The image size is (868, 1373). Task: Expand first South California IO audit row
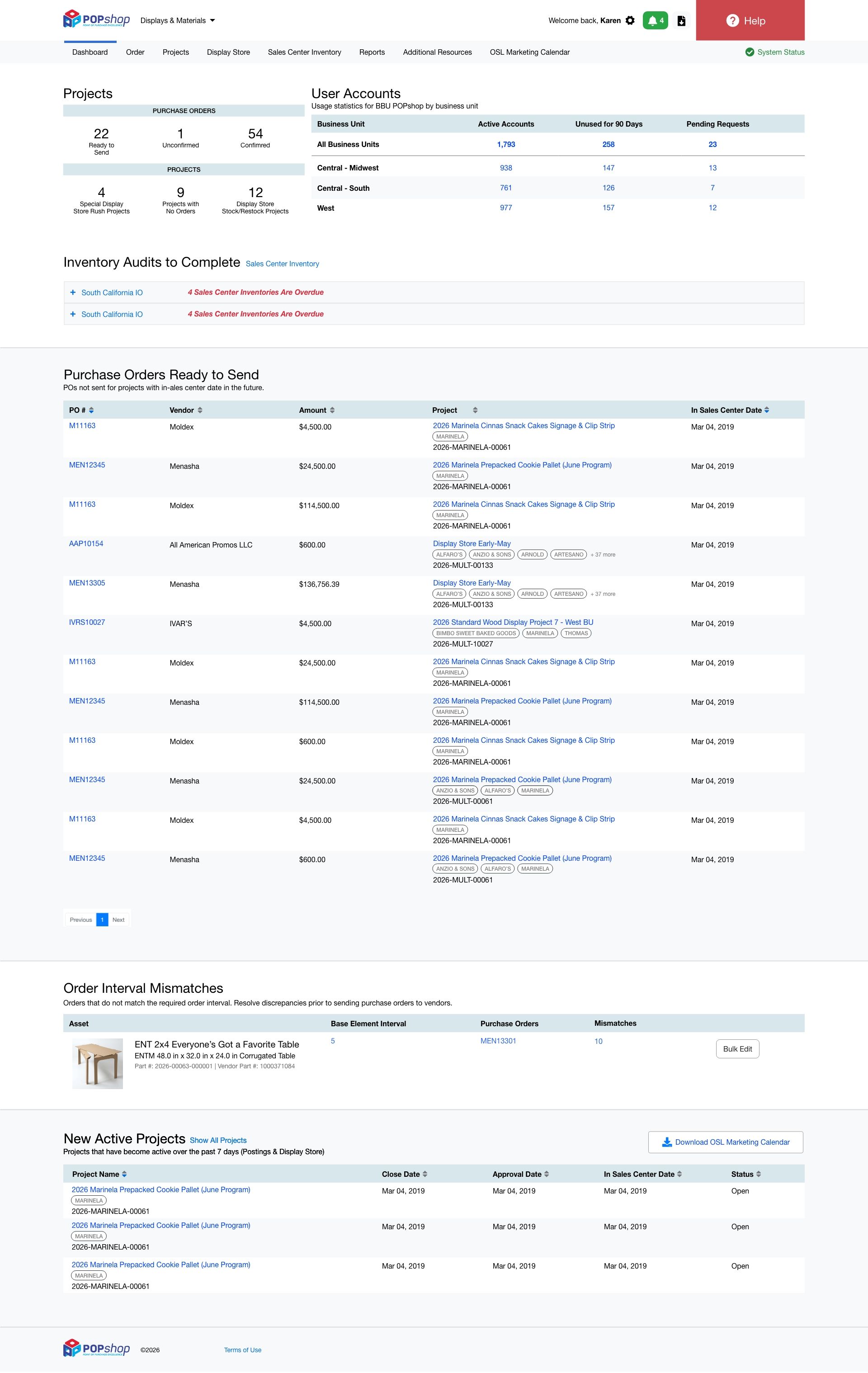[72, 292]
